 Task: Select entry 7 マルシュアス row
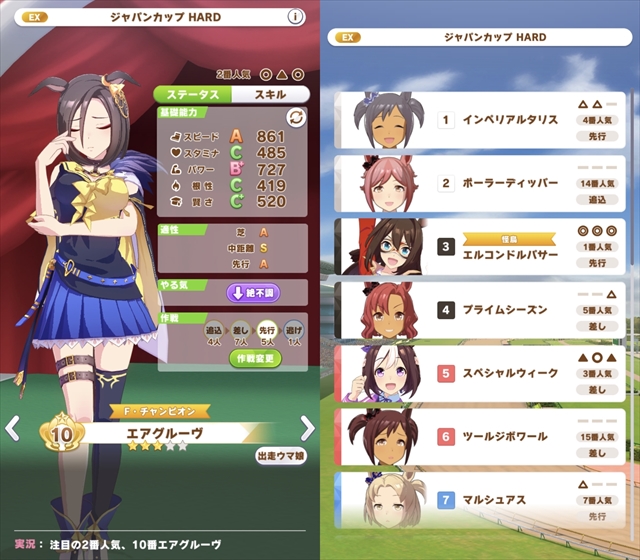(480, 500)
